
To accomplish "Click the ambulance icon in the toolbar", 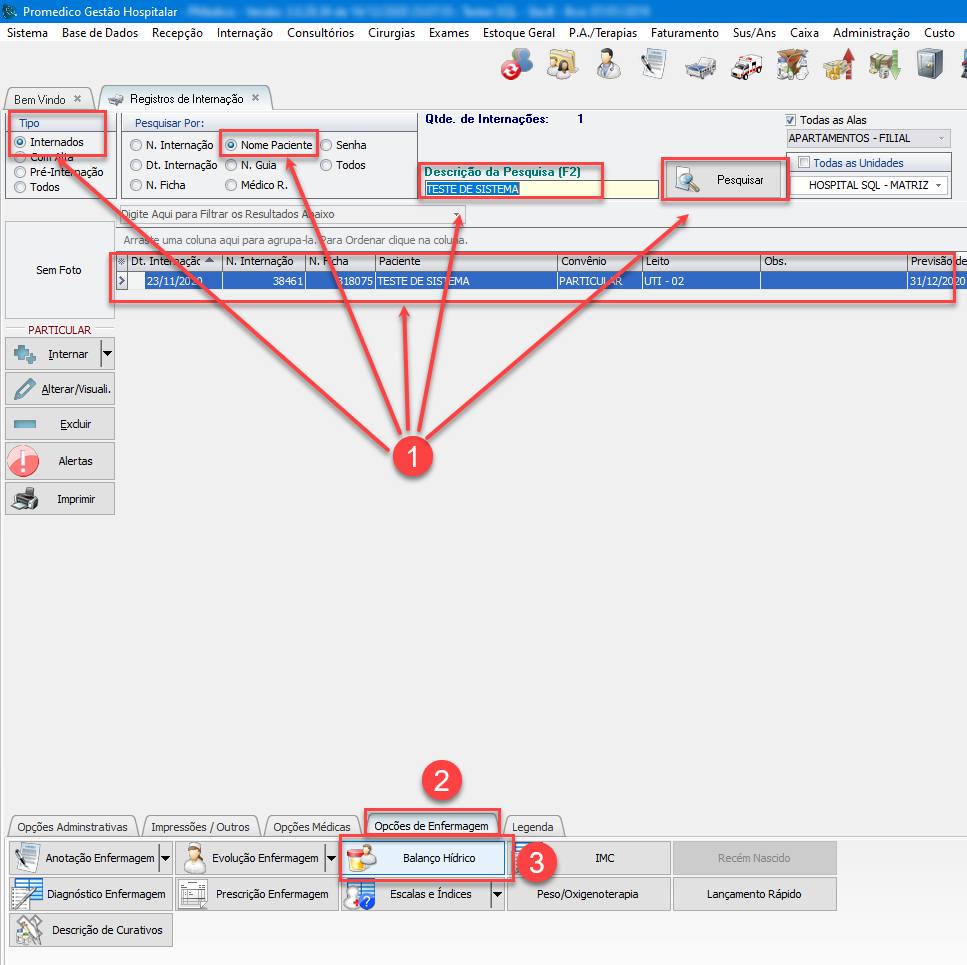I will coord(746,66).
